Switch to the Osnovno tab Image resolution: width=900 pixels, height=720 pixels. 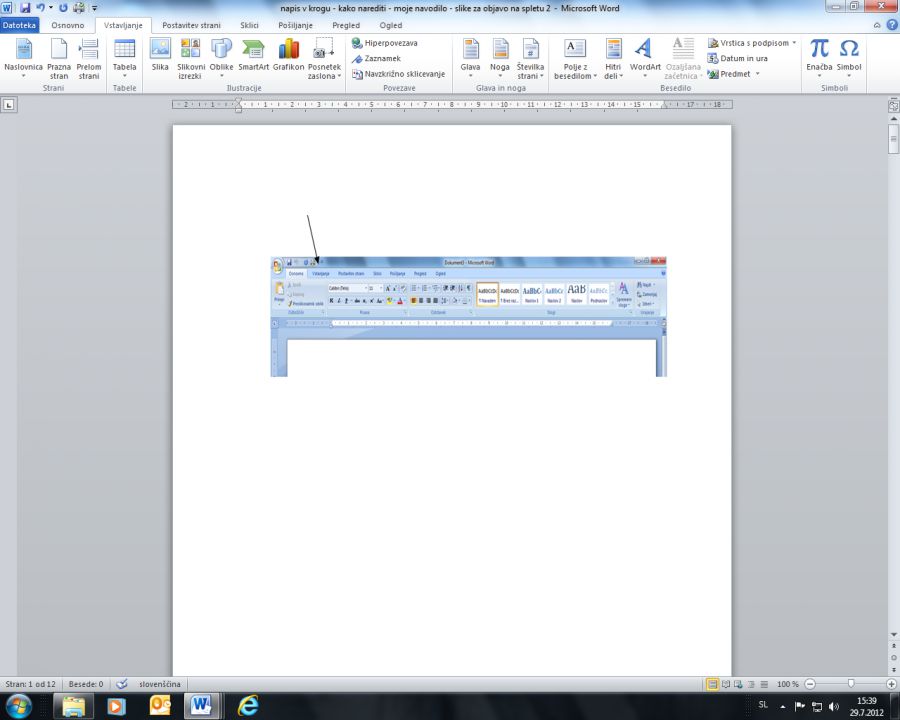click(x=68, y=25)
